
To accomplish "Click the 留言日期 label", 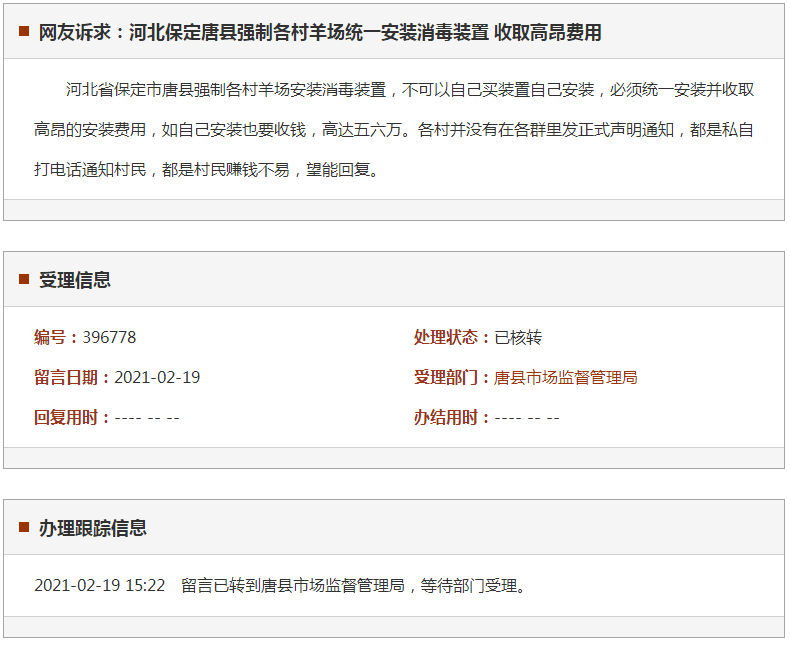I will pos(72,377).
